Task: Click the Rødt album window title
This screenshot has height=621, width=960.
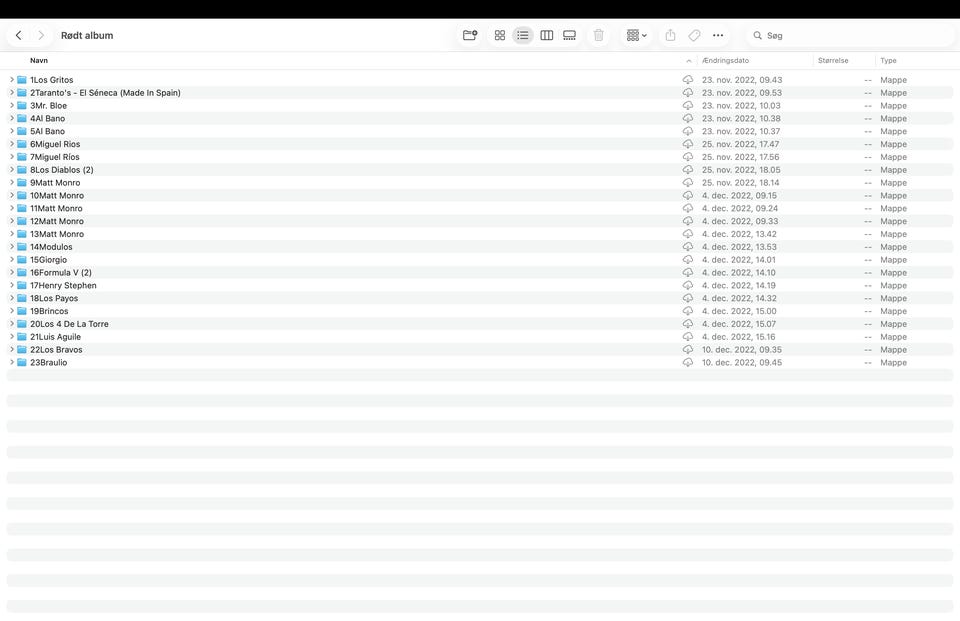Action: tap(87, 36)
